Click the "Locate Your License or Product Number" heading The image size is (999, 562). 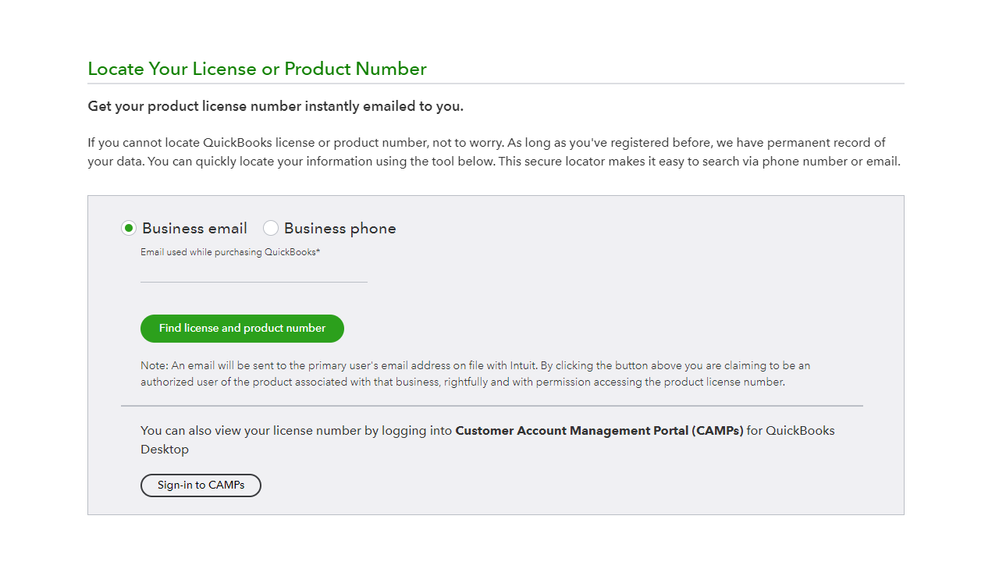click(257, 69)
